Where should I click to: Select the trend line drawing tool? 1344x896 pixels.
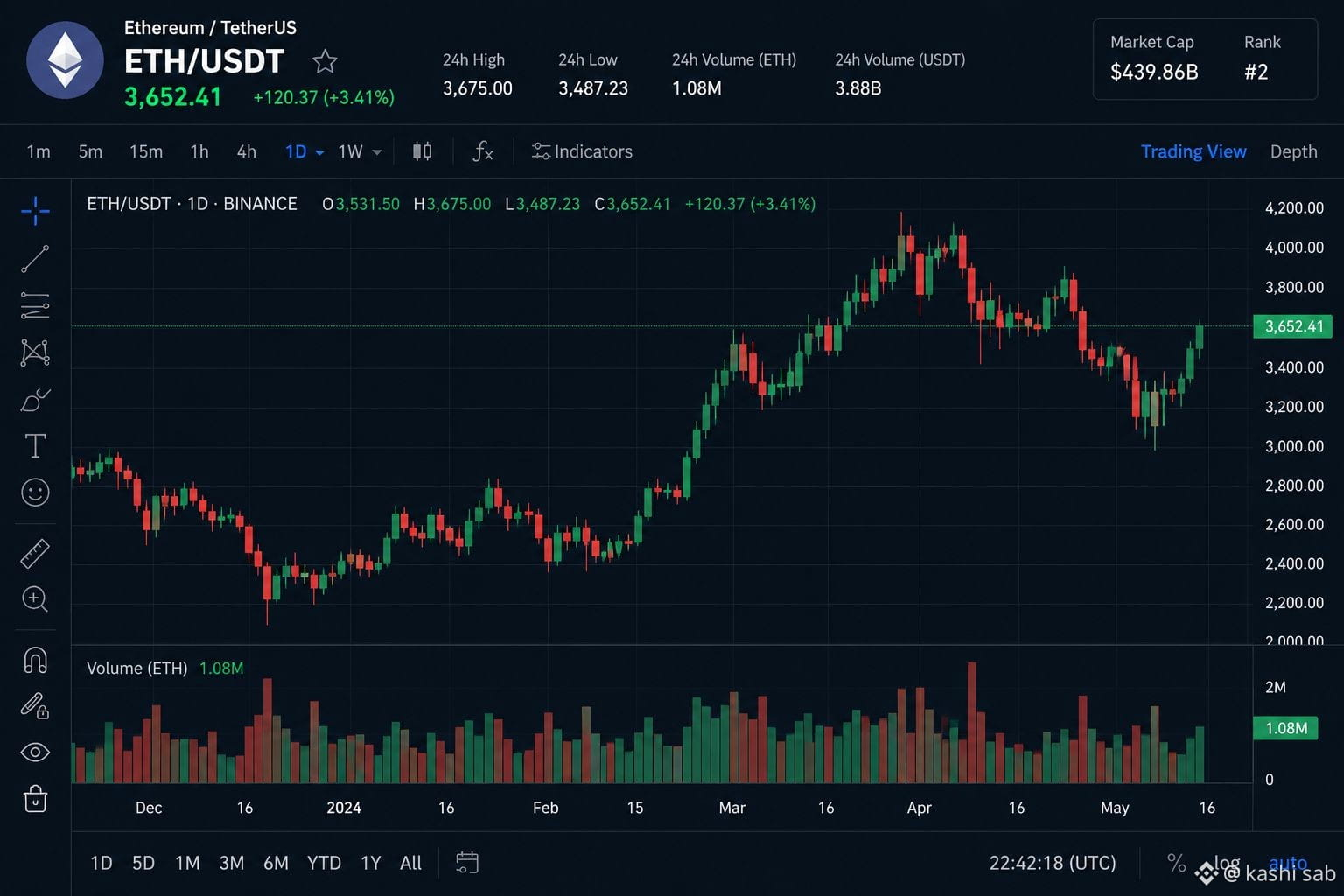pyautogui.click(x=35, y=259)
